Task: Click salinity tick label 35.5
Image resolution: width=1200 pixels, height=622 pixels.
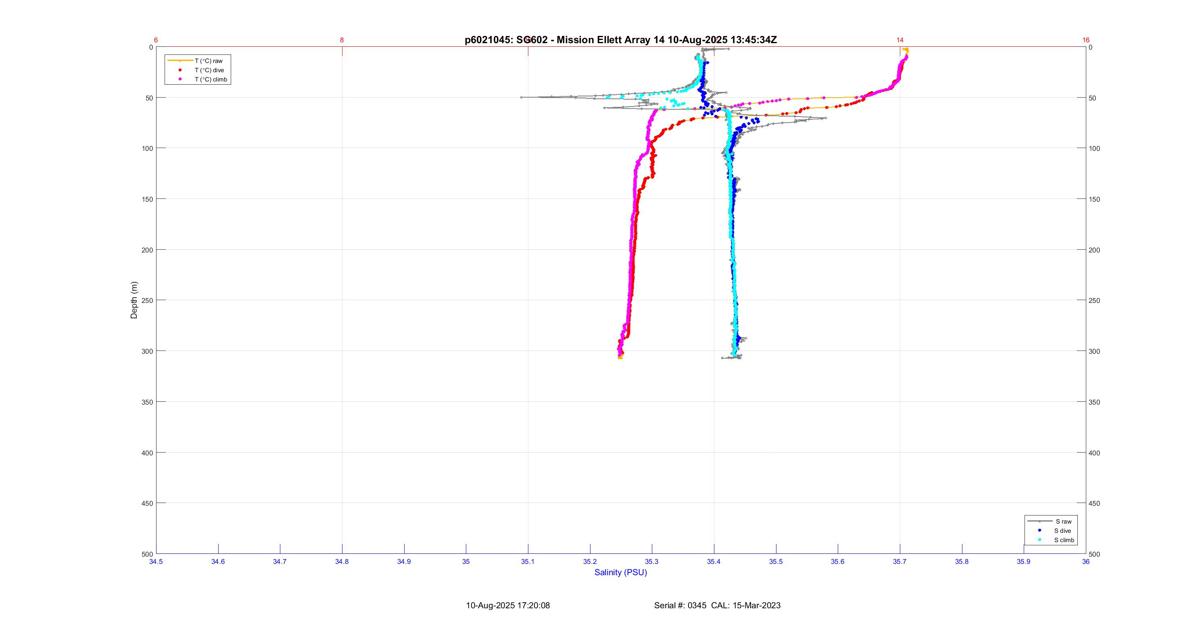Action: pyautogui.click(x=776, y=562)
